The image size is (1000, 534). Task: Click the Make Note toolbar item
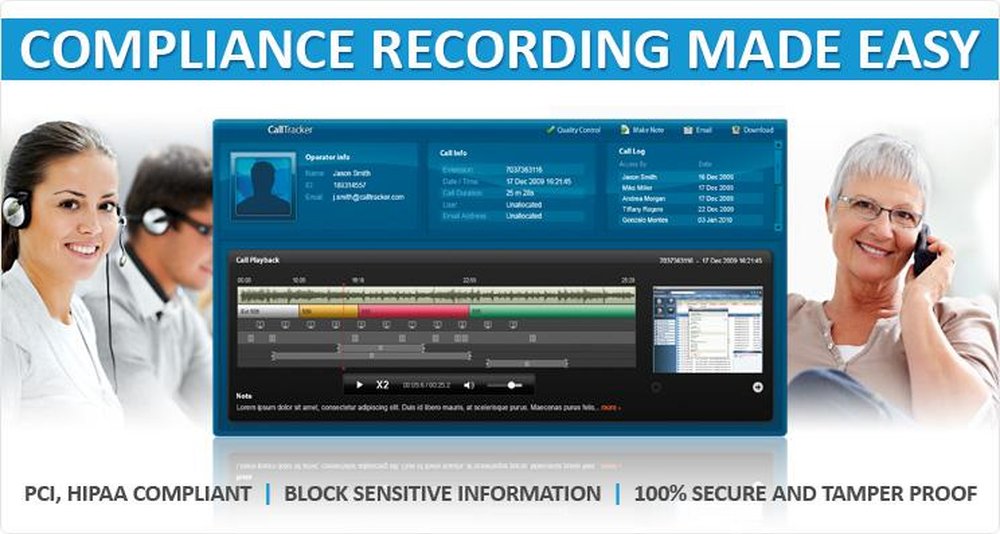[642, 130]
